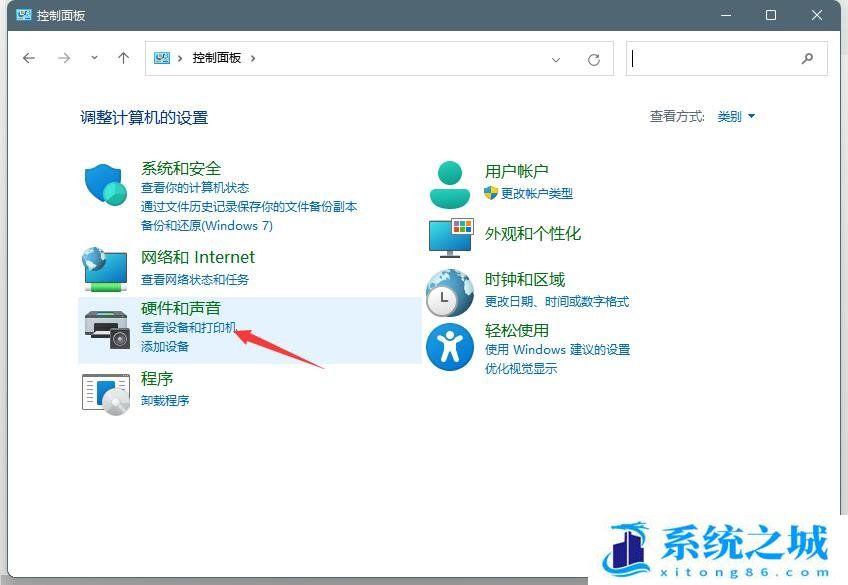Open 网络和 Internet category

(x=198, y=257)
